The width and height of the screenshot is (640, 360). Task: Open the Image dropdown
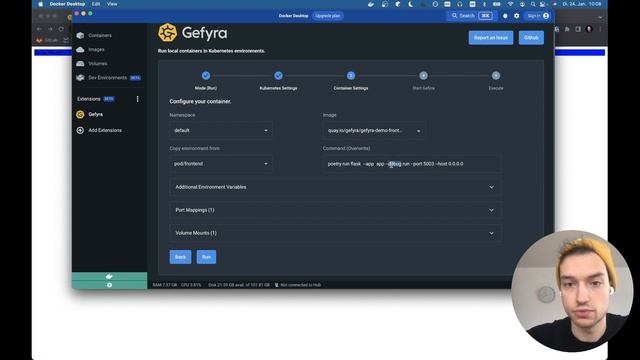[x=374, y=131]
